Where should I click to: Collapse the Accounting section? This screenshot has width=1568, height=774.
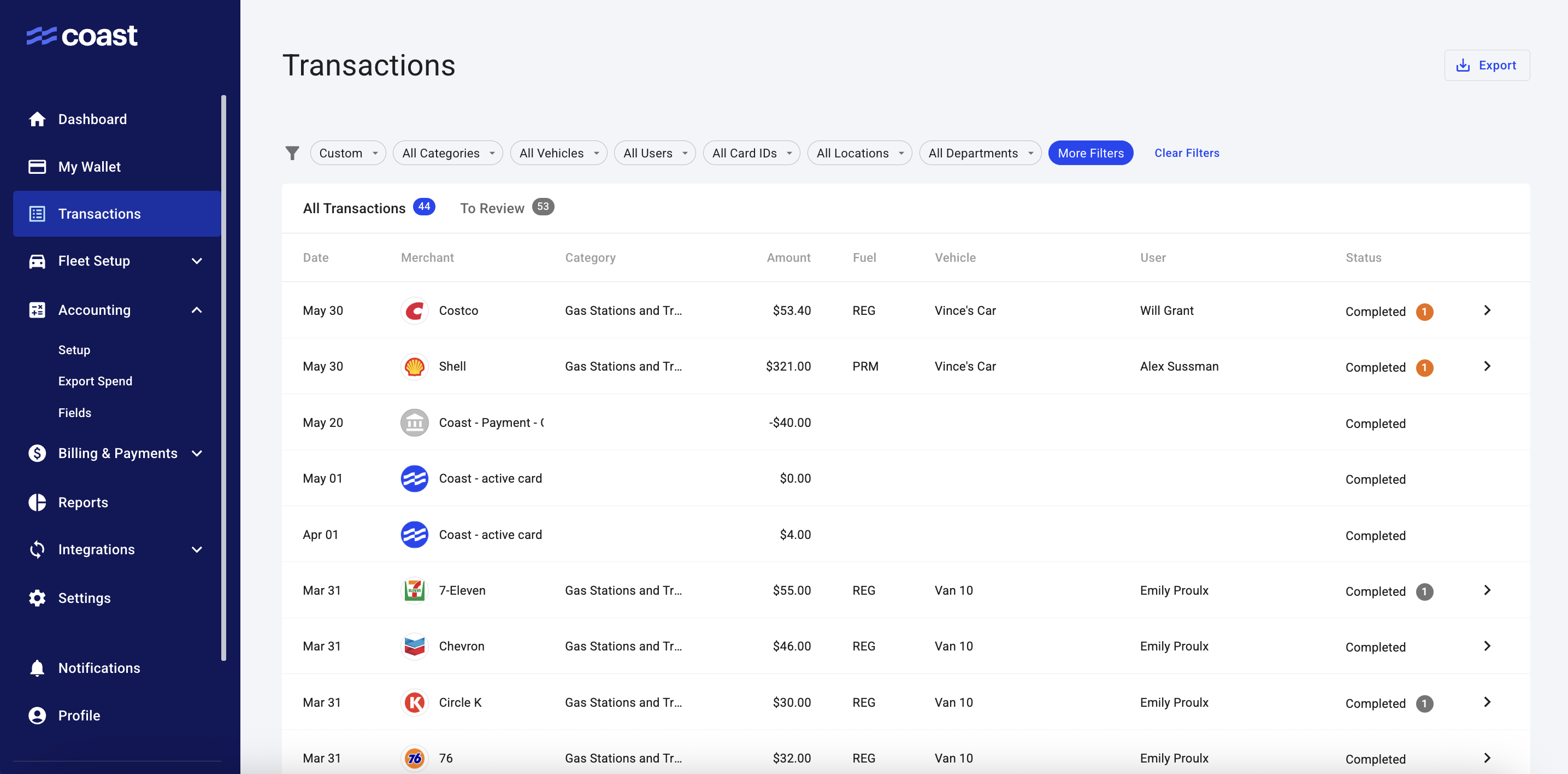coord(197,310)
